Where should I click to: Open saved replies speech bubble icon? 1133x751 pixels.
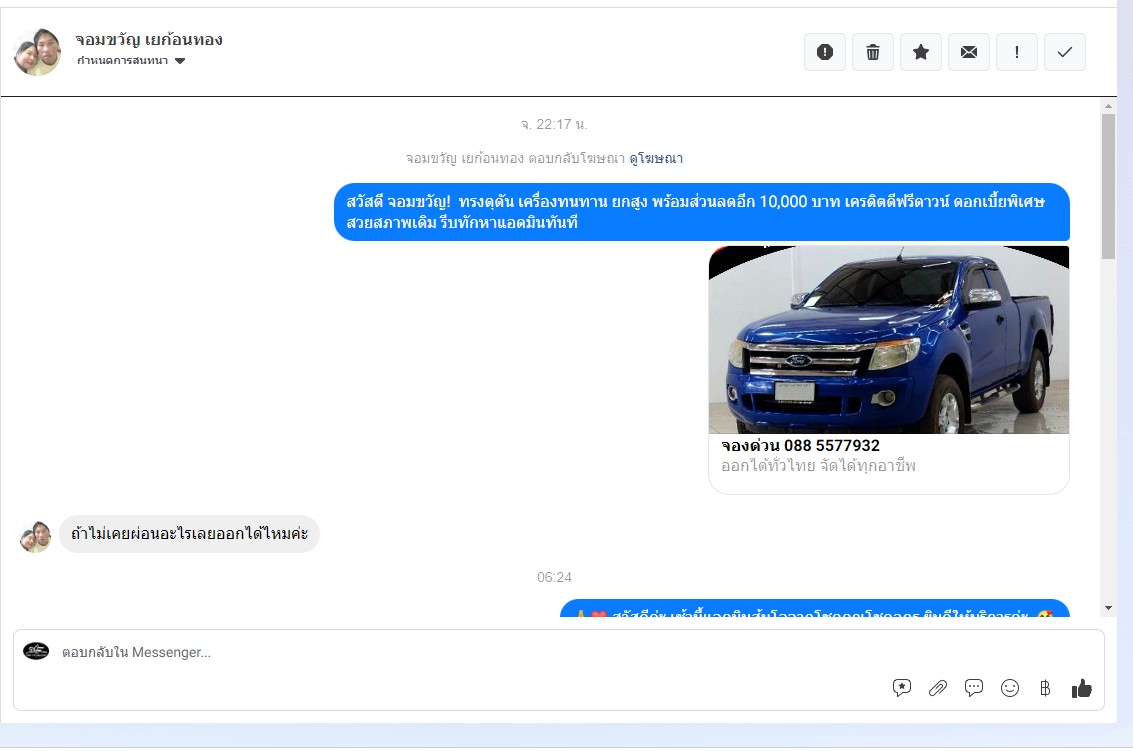pyautogui.click(x=974, y=688)
